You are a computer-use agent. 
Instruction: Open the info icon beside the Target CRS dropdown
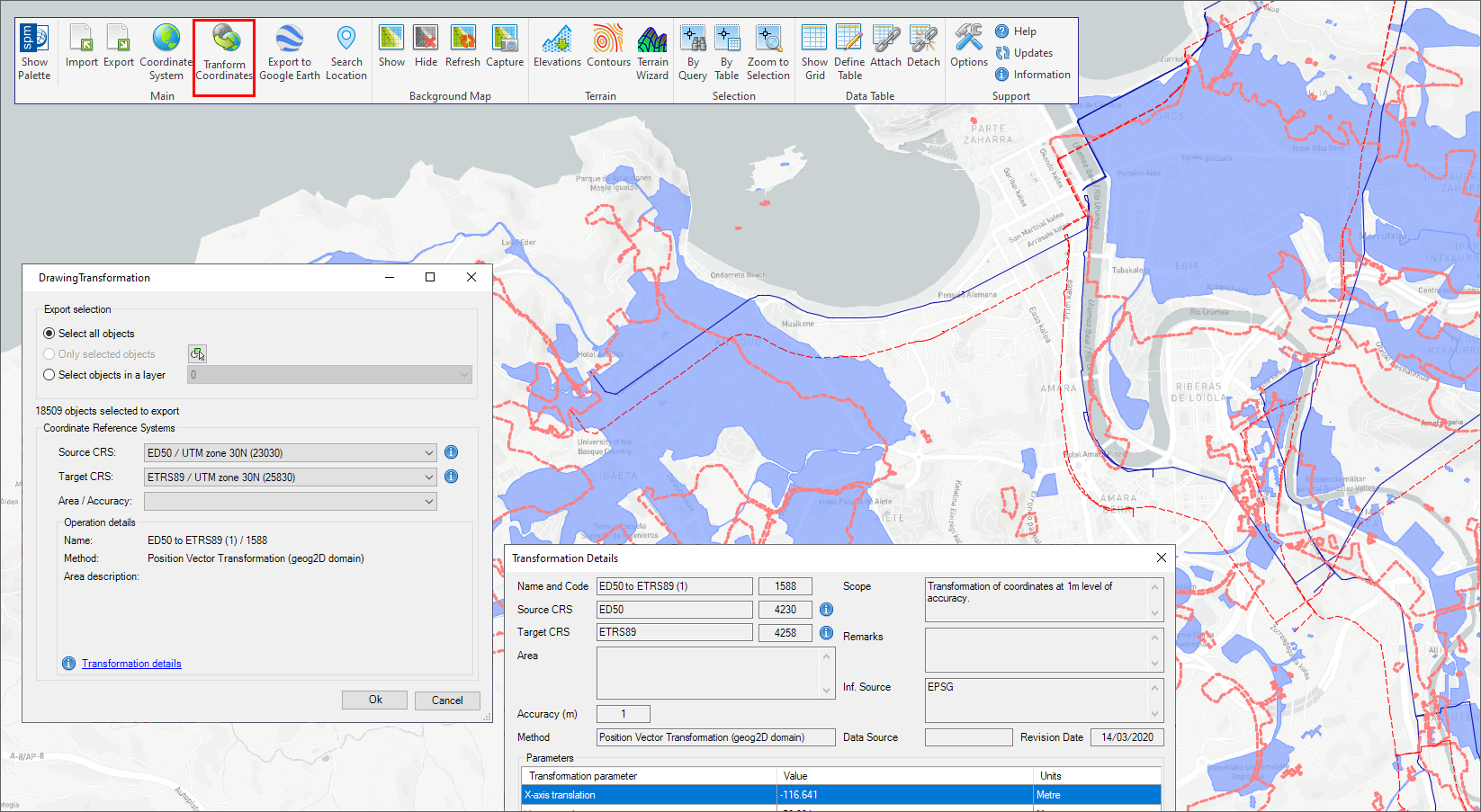pyautogui.click(x=452, y=477)
